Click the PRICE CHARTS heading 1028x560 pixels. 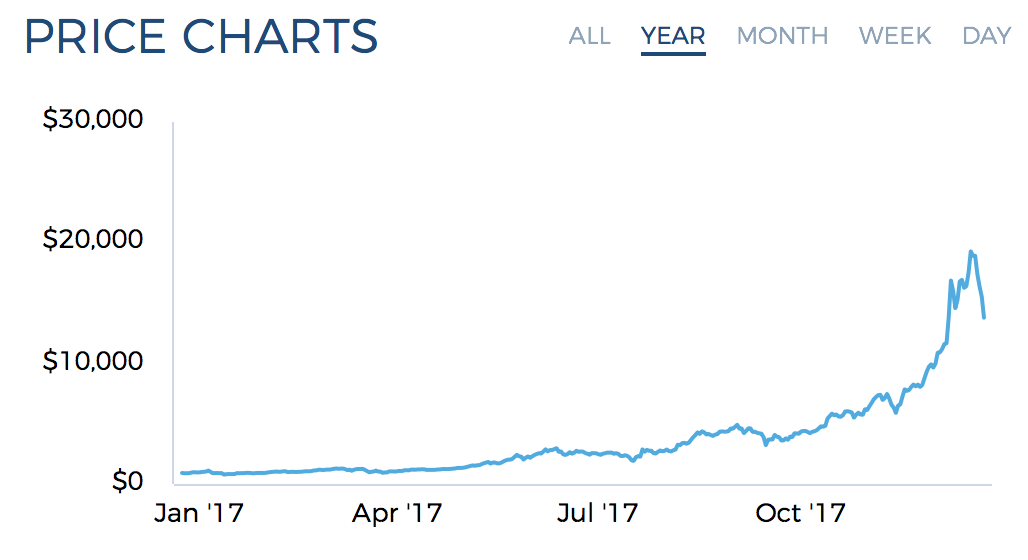(x=201, y=37)
